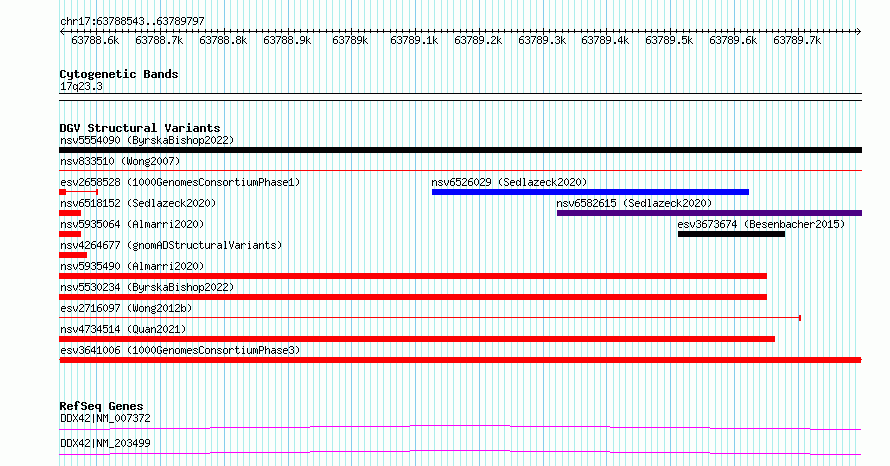This screenshot has width=890, height=466.
Task: Click the thin red esv2716097 variant line
Action: coord(430,318)
